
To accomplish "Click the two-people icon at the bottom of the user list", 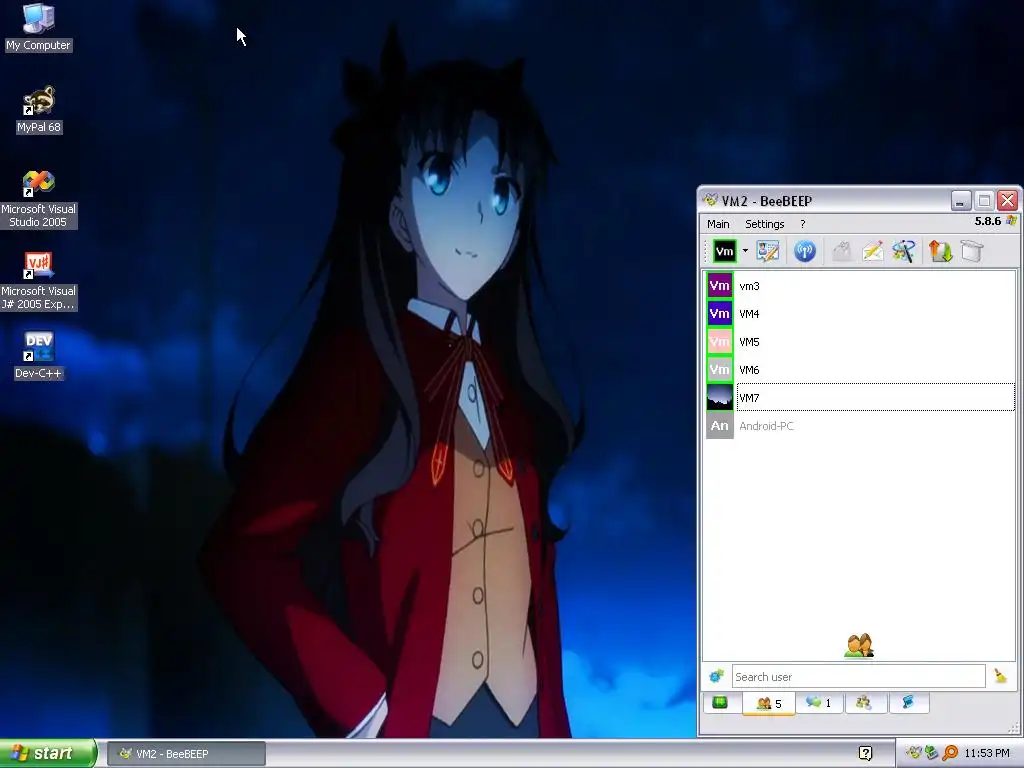I will (859, 645).
